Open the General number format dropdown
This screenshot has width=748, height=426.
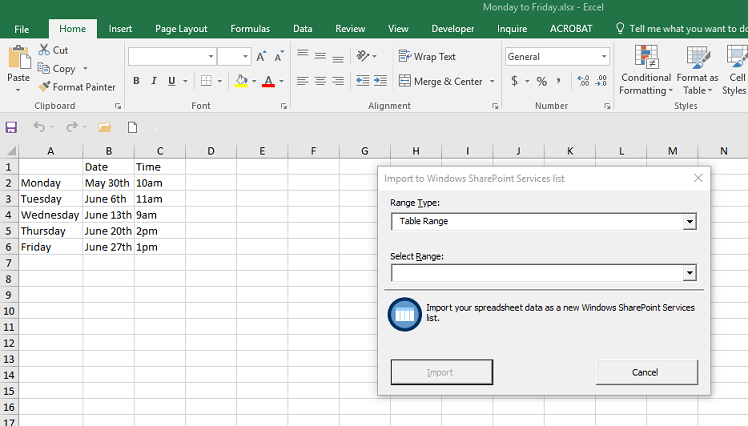[603, 57]
